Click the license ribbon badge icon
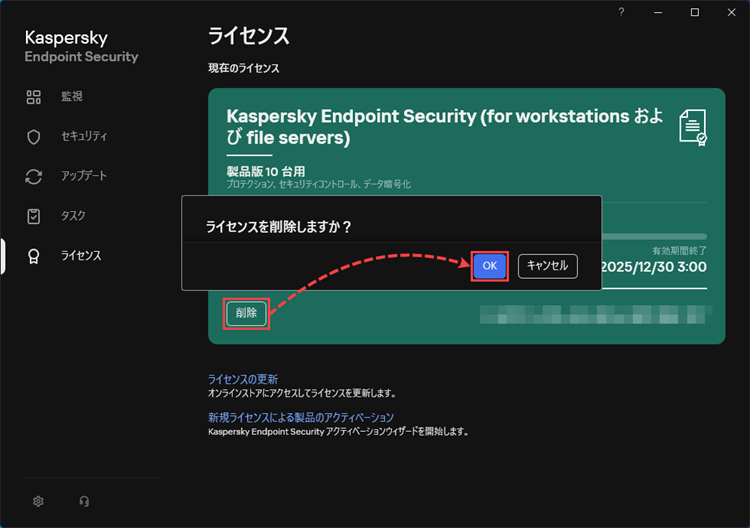Screen dimensions: 750x528 [33, 256]
